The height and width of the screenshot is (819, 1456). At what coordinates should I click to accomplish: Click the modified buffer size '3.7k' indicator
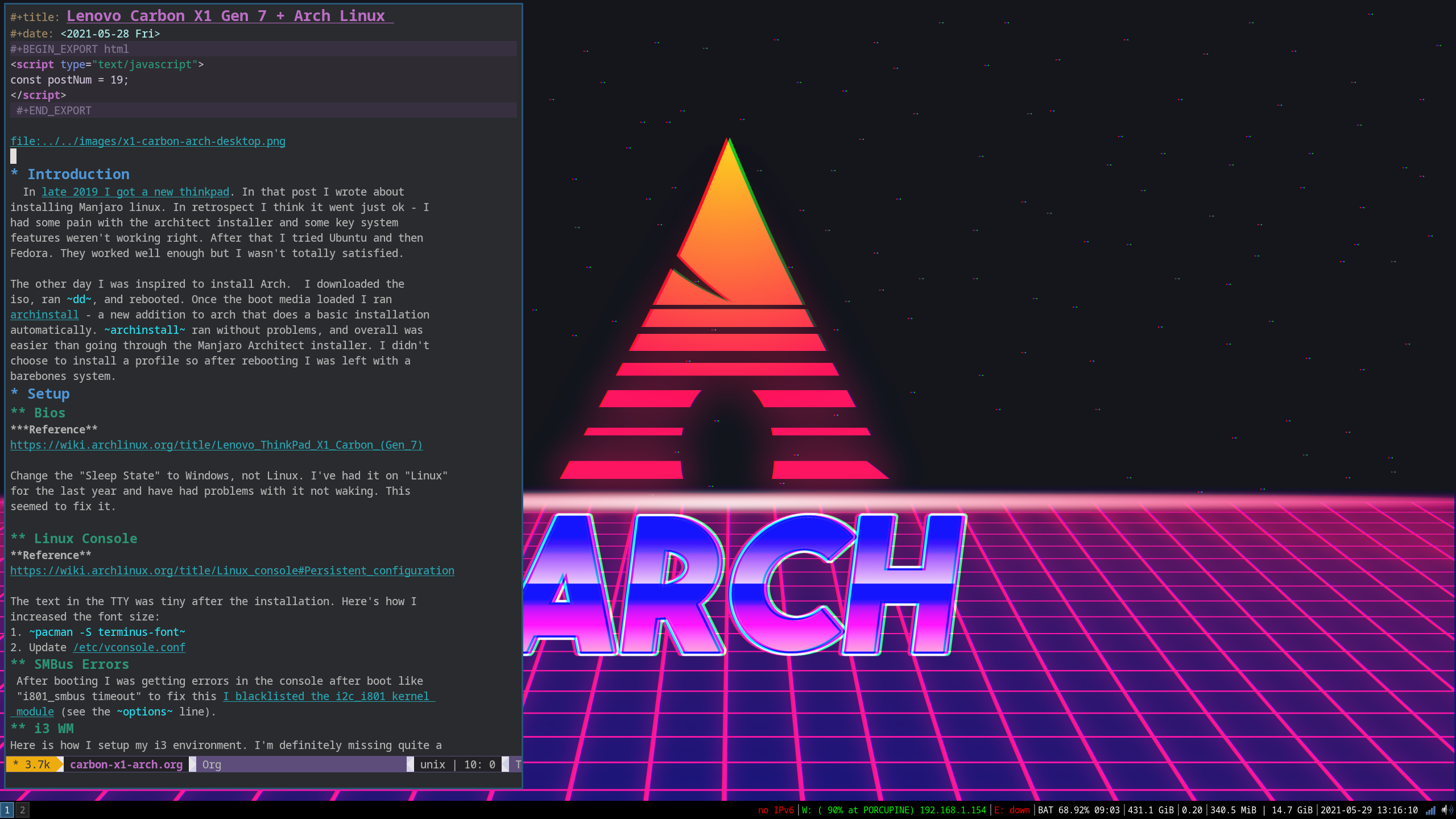click(x=37, y=764)
